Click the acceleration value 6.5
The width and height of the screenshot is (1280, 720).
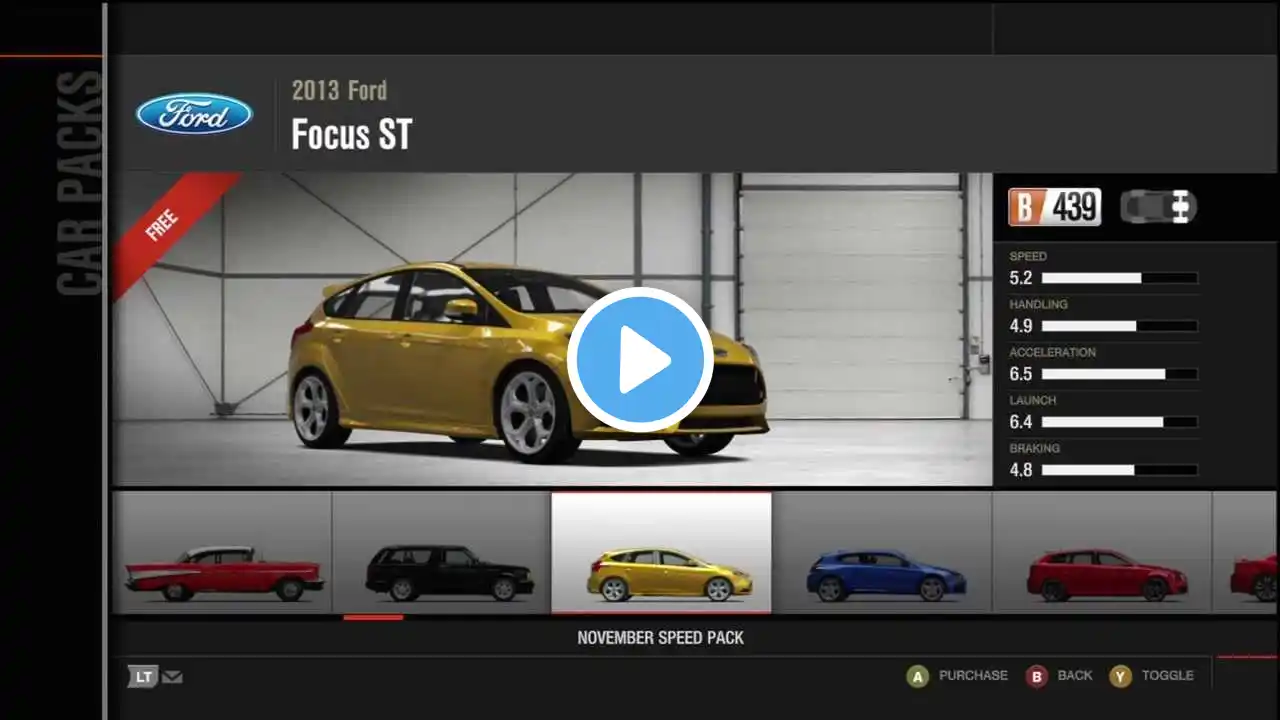pos(1021,374)
